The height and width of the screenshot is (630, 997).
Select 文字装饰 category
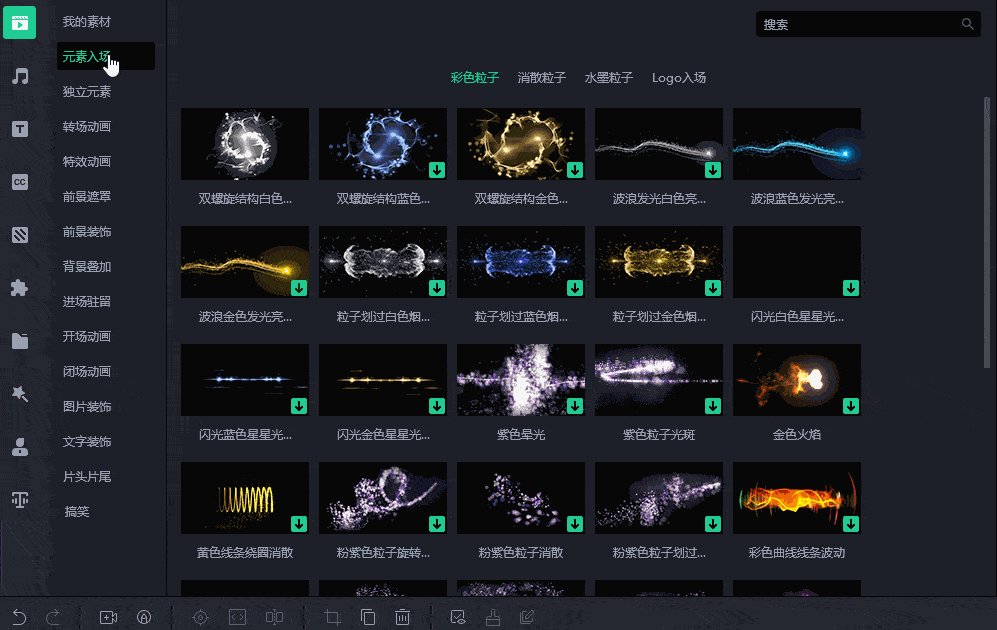87,441
